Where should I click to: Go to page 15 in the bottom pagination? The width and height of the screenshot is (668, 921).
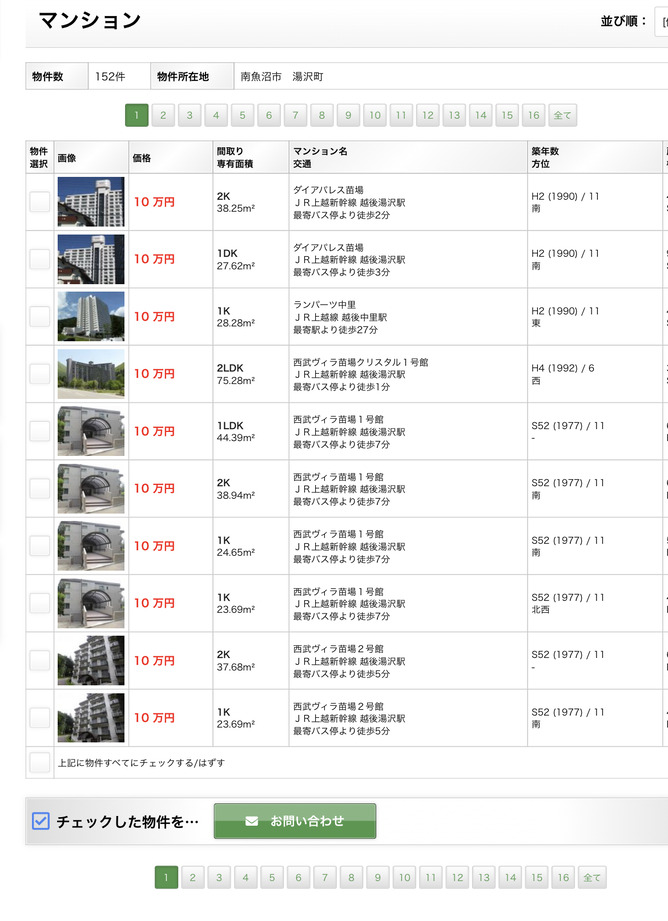(x=537, y=878)
